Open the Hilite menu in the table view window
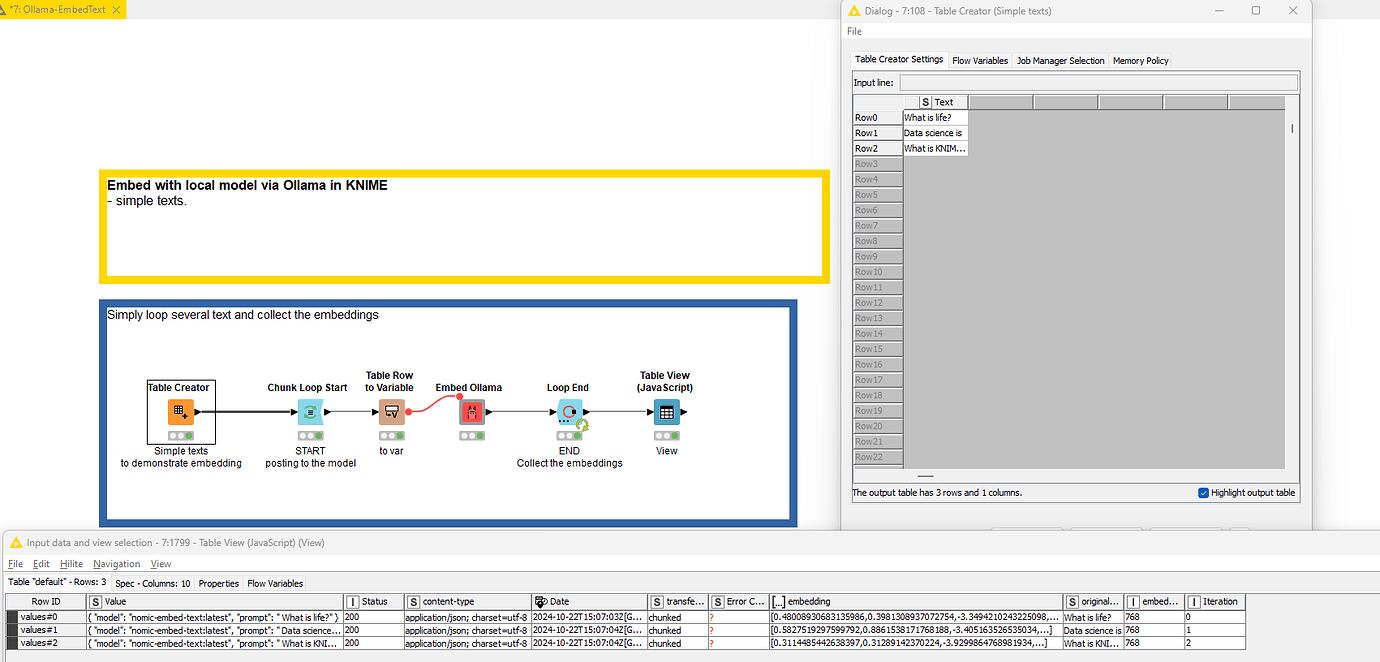Viewport: 1380px width, 662px height. pos(71,563)
